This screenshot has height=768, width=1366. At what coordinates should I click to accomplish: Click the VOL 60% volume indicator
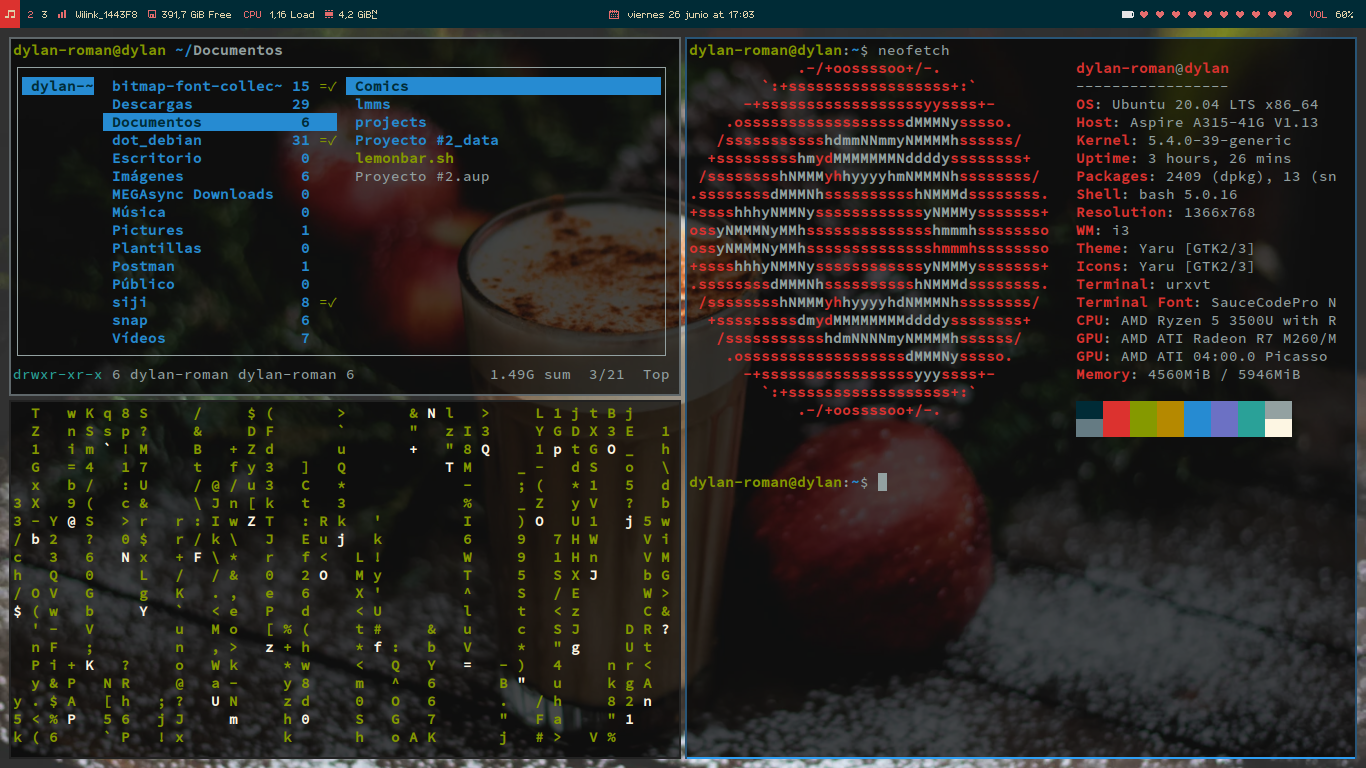pos(1332,15)
